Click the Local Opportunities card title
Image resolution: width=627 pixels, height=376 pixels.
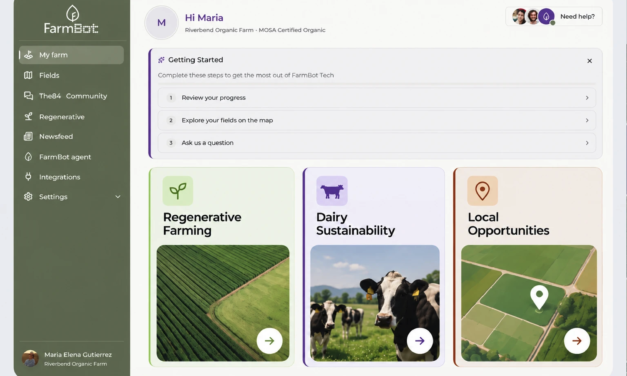[508, 224]
